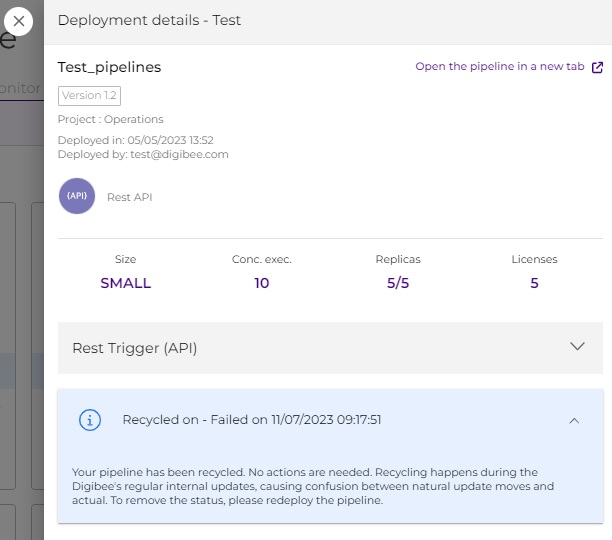Image resolution: width=612 pixels, height=540 pixels.
Task: Click the Rest Trigger (API) header label
Action: [135, 348]
